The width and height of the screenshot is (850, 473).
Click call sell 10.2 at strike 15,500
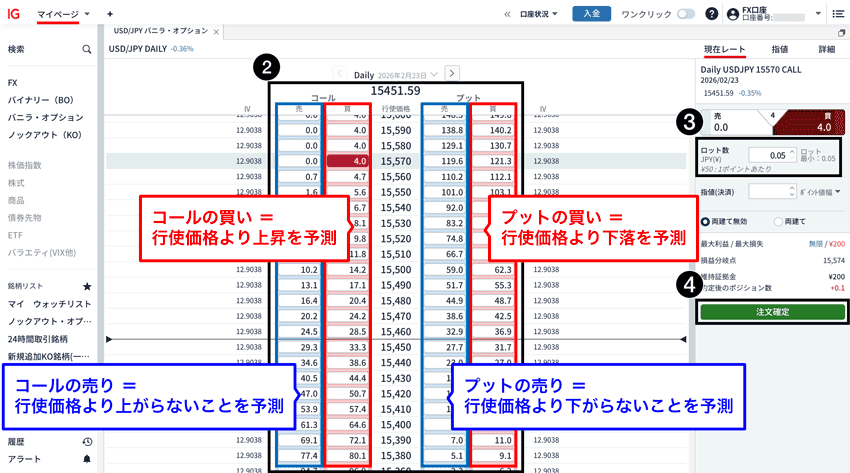(x=299, y=269)
